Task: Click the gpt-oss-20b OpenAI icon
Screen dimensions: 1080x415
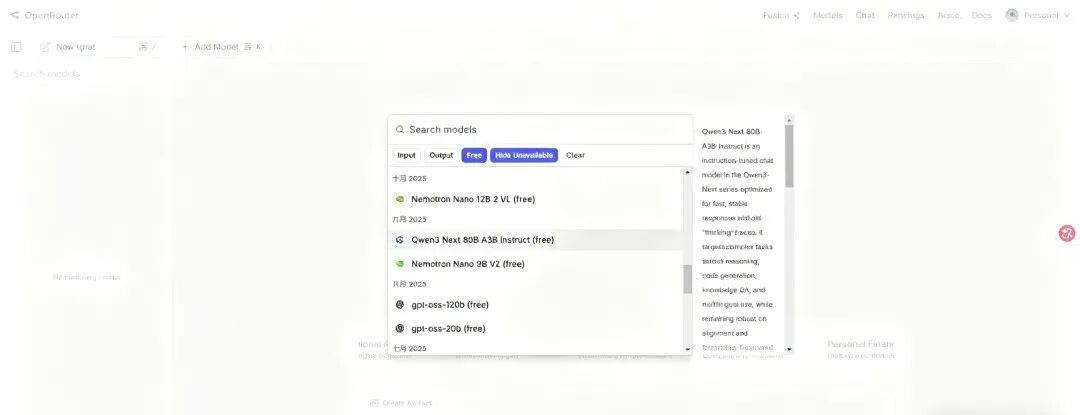Action: (x=399, y=328)
